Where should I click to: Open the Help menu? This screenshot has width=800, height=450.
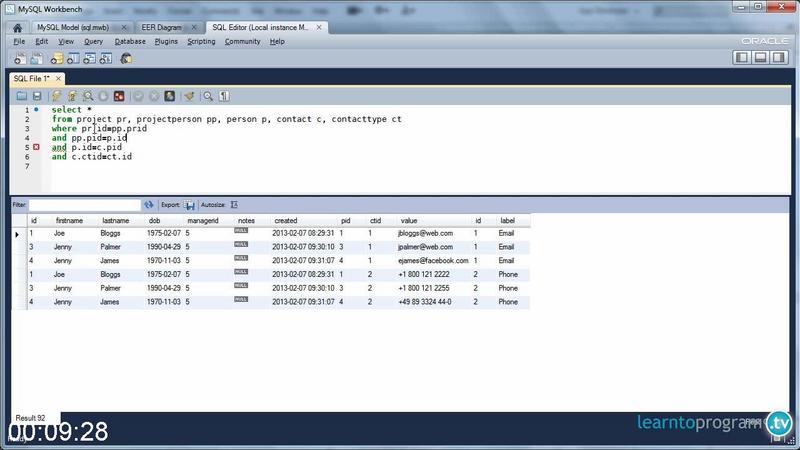pyautogui.click(x=277, y=41)
